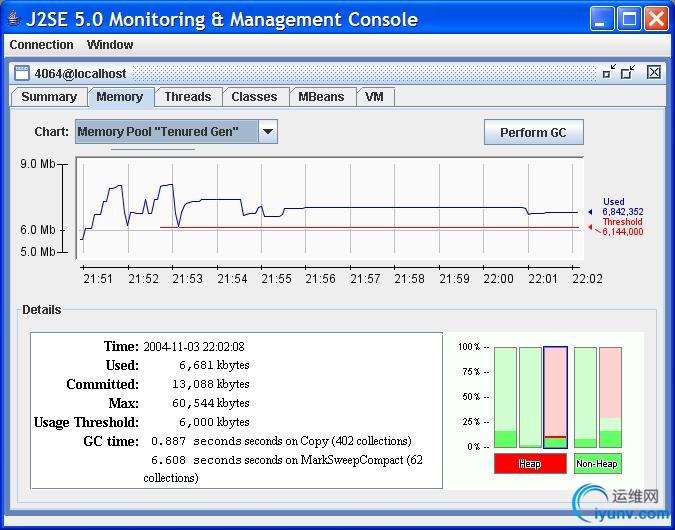Click the 0.887 seconds on Copy line
The image size is (675, 530).
tap(281, 441)
